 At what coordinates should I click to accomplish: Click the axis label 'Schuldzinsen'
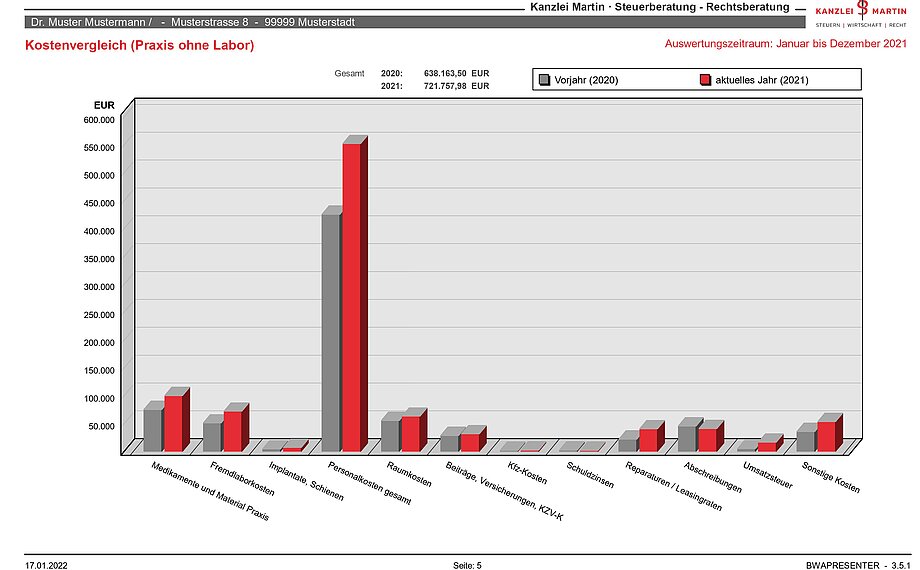coord(590,475)
